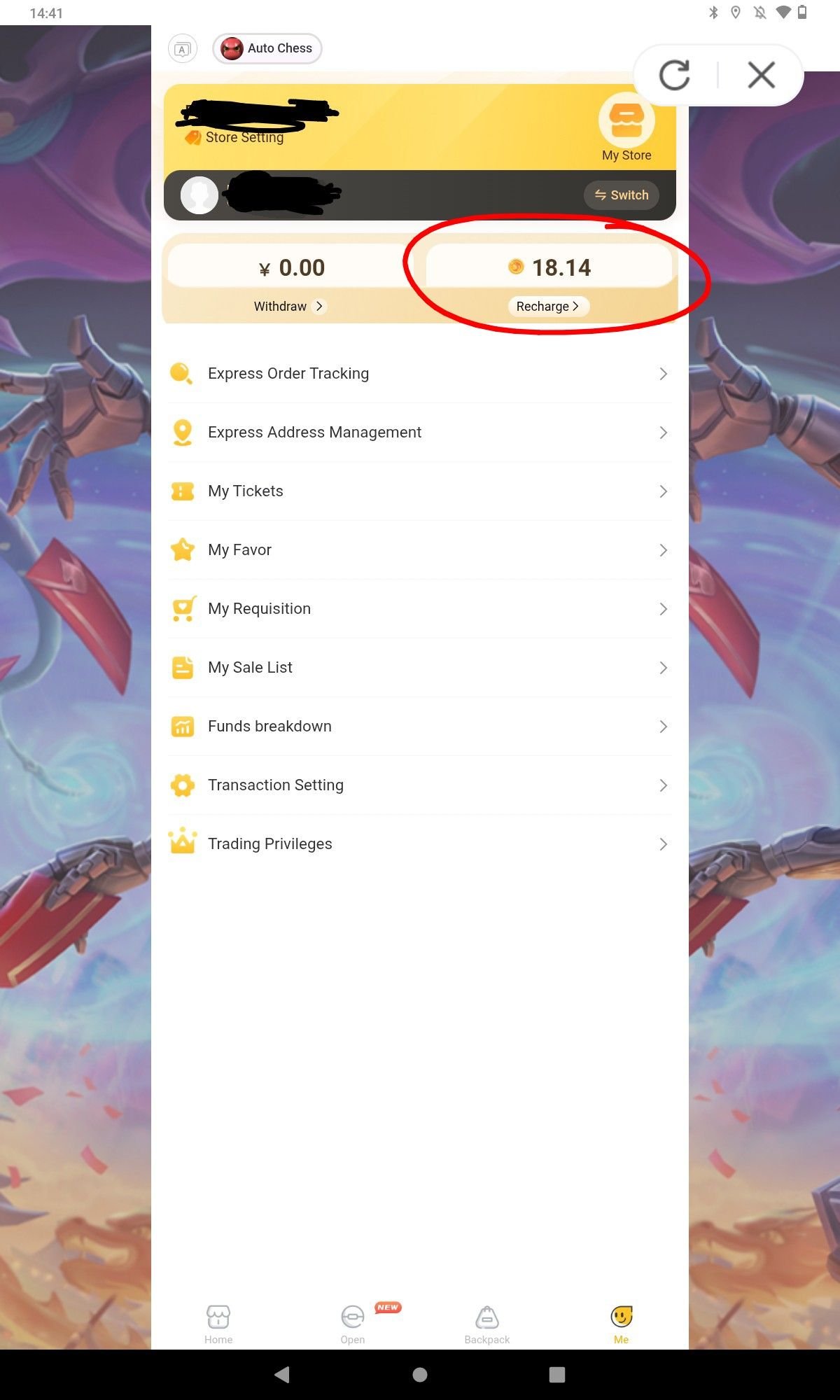Screen dimensions: 840x1400
Task: Open Funds breakdown text entry
Action: [269, 727]
